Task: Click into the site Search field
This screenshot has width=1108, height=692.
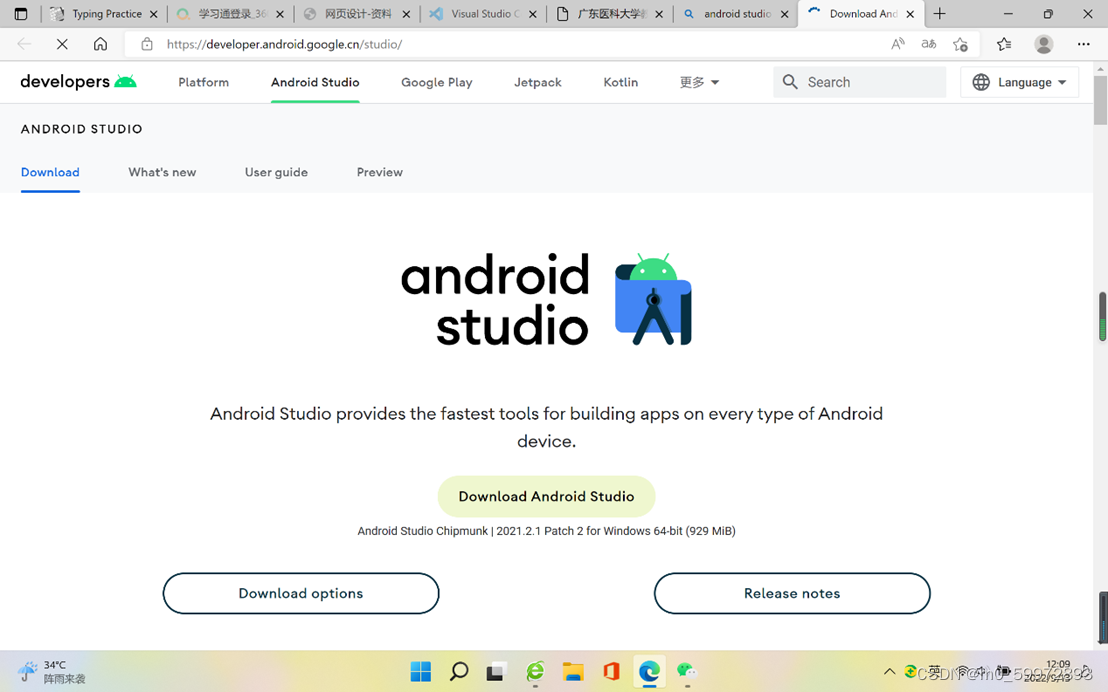Action: point(859,82)
